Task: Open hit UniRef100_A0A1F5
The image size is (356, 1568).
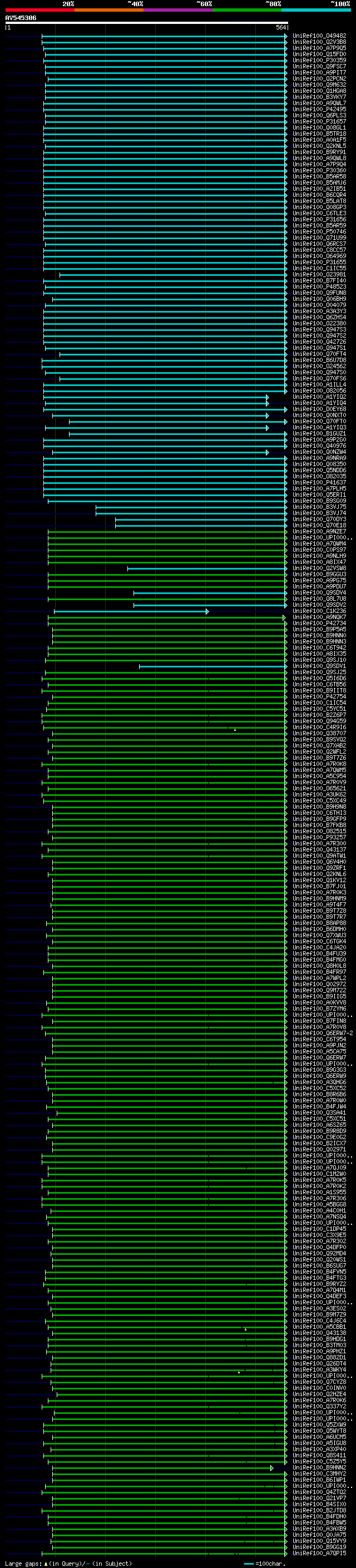Action: pyautogui.click(x=319, y=140)
